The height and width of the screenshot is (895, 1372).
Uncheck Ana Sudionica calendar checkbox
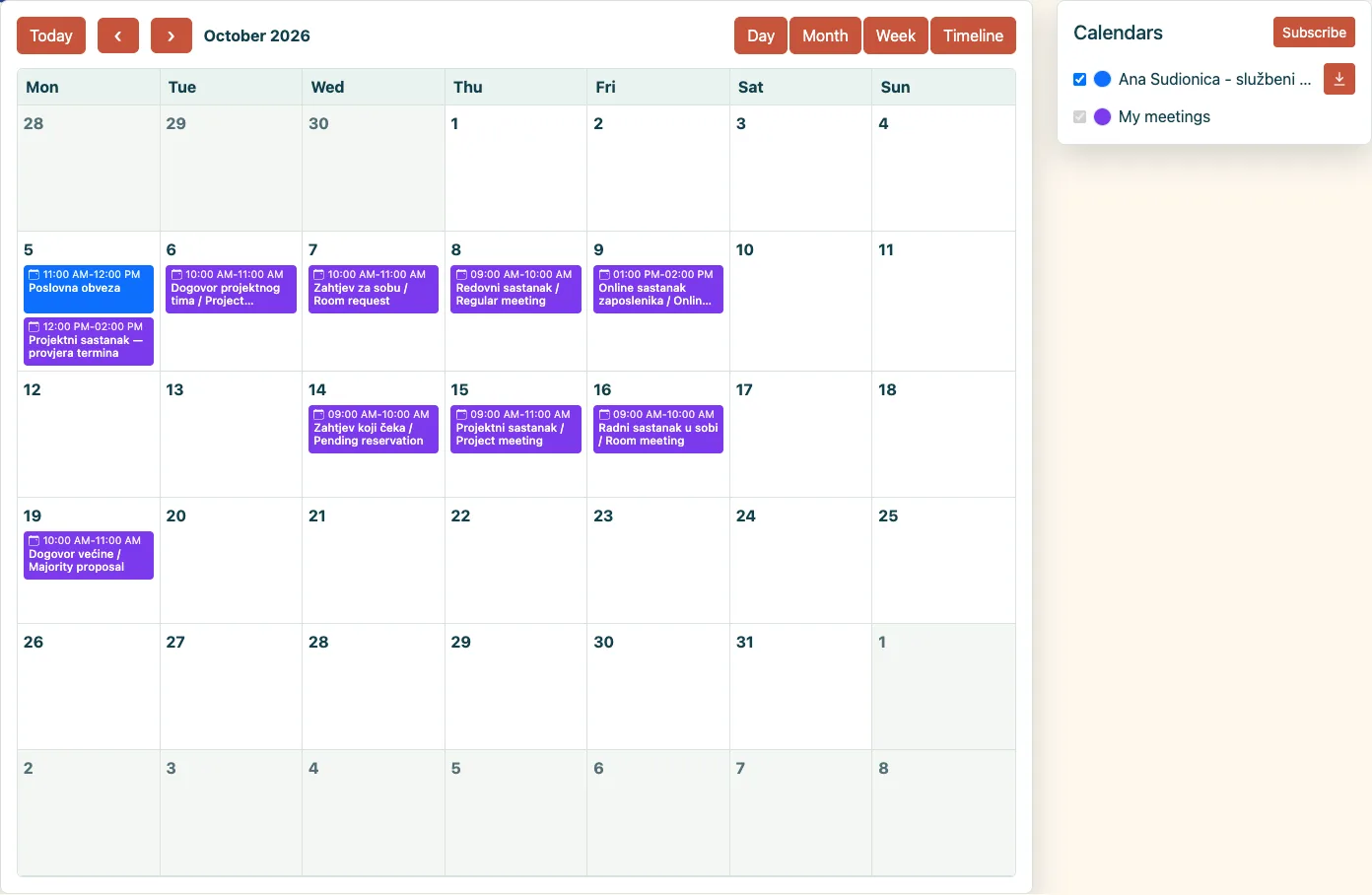click(1079, 79)
